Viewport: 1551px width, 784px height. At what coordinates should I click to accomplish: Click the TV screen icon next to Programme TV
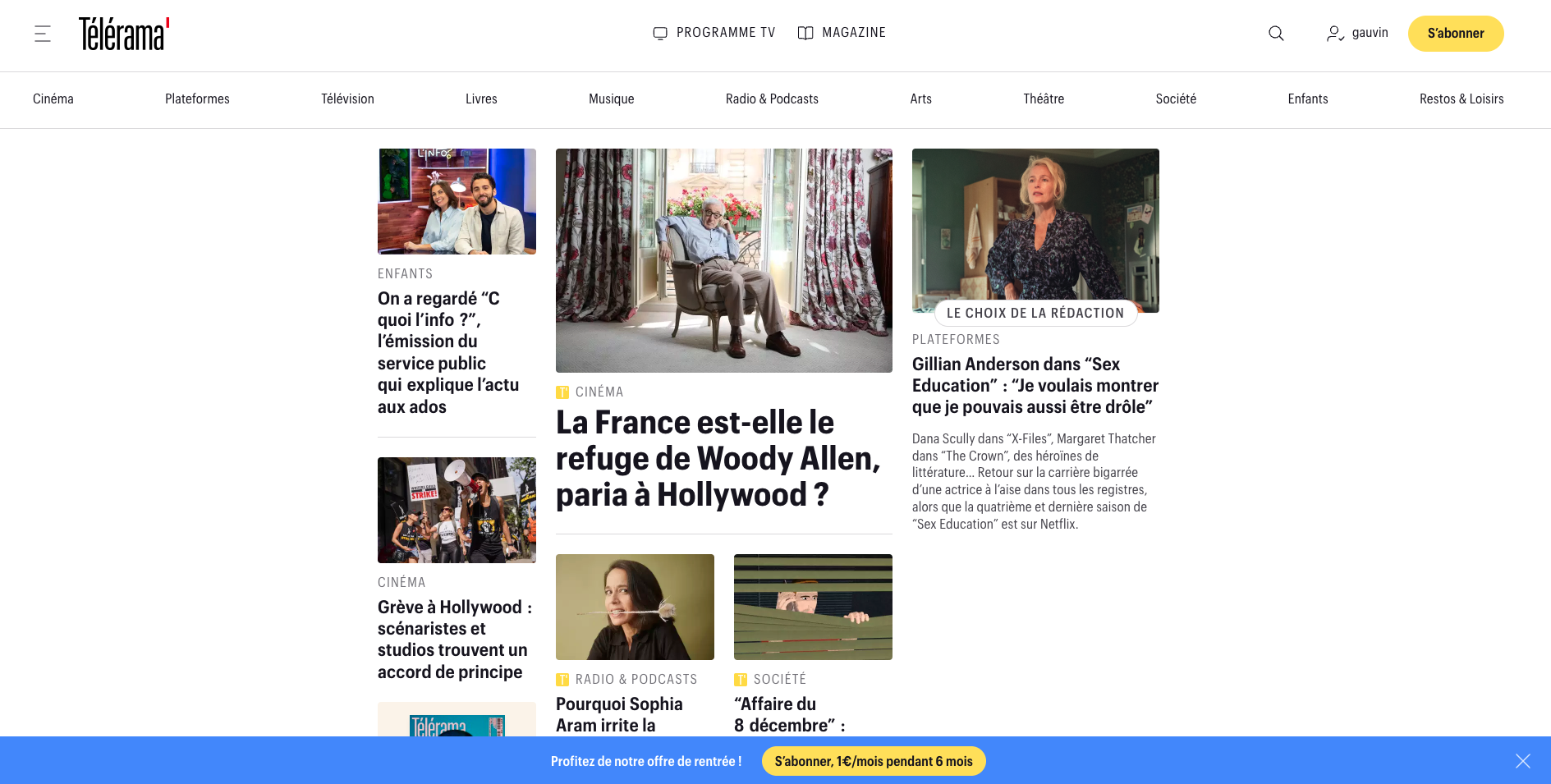click(x=661, y=33)
